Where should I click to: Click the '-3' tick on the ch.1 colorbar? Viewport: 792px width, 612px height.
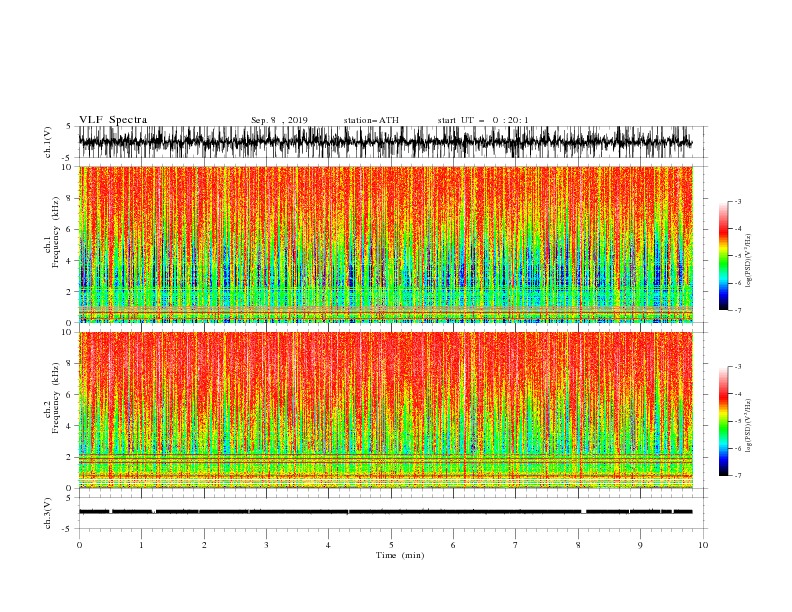pyautogui.click(x=737, y=201)
